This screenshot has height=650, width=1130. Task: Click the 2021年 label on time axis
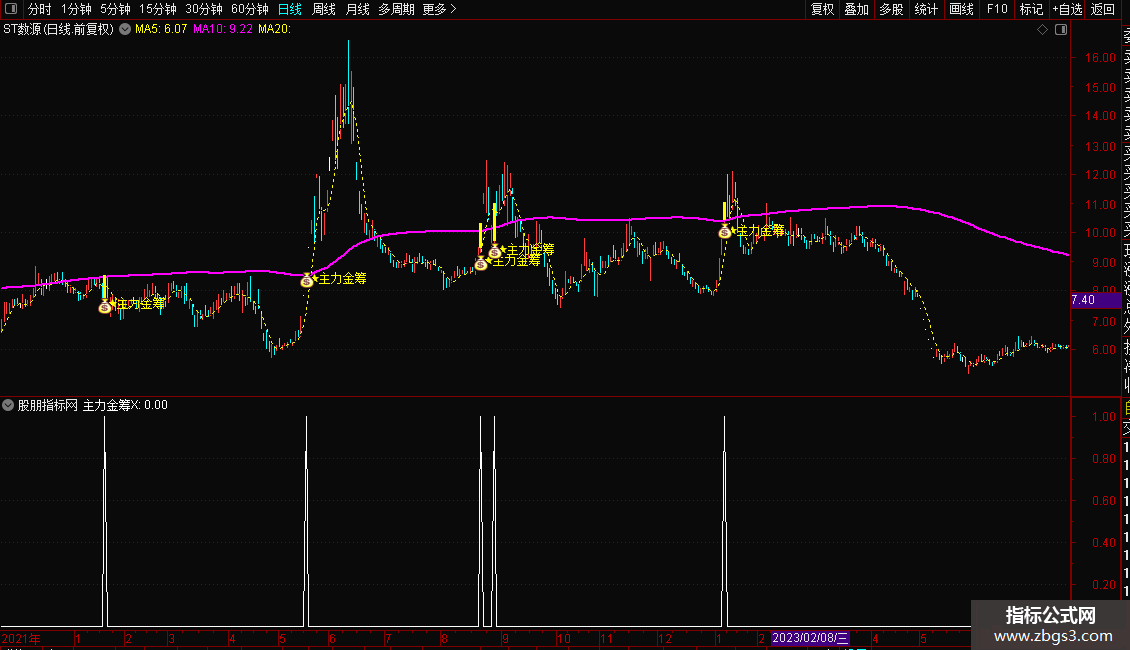21,638
